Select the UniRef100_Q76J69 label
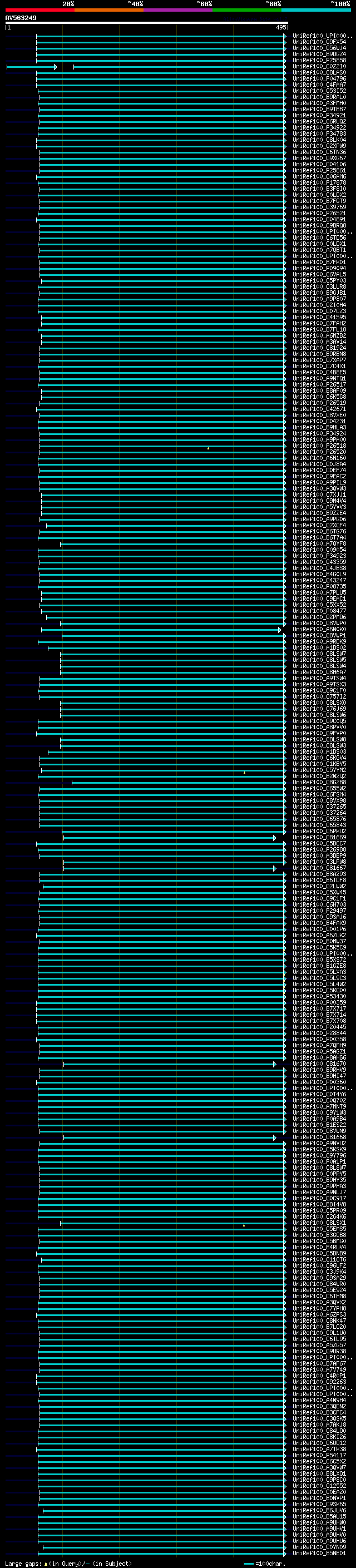Viewport: 356px width, 1568px height. 319,709
